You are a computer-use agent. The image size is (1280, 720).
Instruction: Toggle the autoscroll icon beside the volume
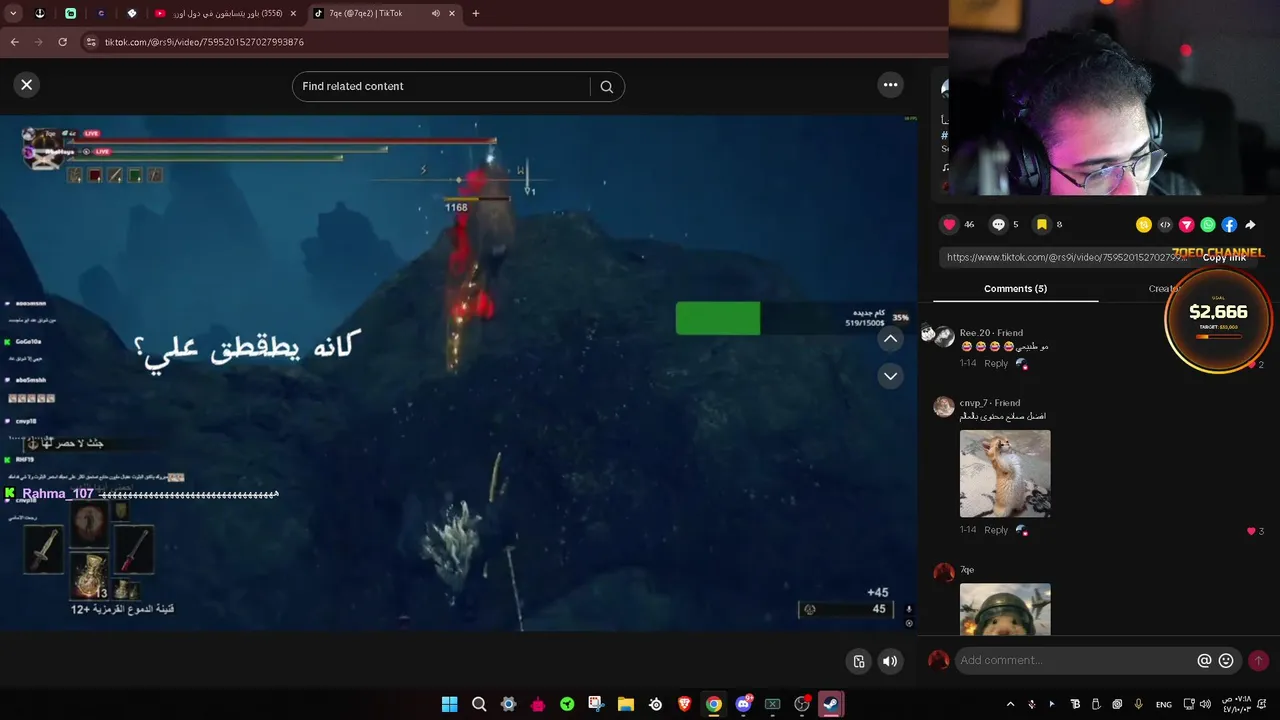[x=859, y=661]
